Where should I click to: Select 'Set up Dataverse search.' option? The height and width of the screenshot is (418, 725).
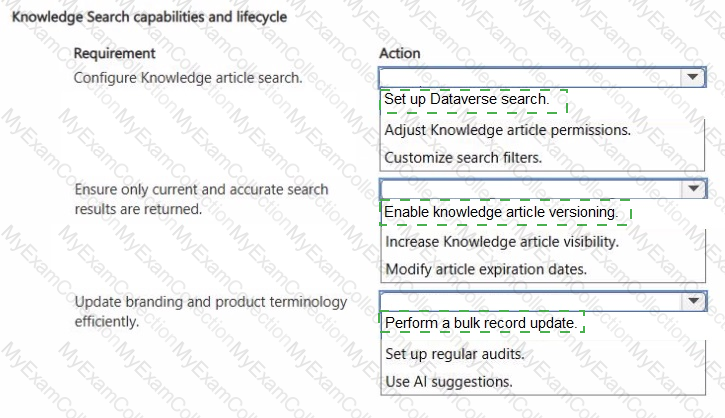tap(467, 99)
